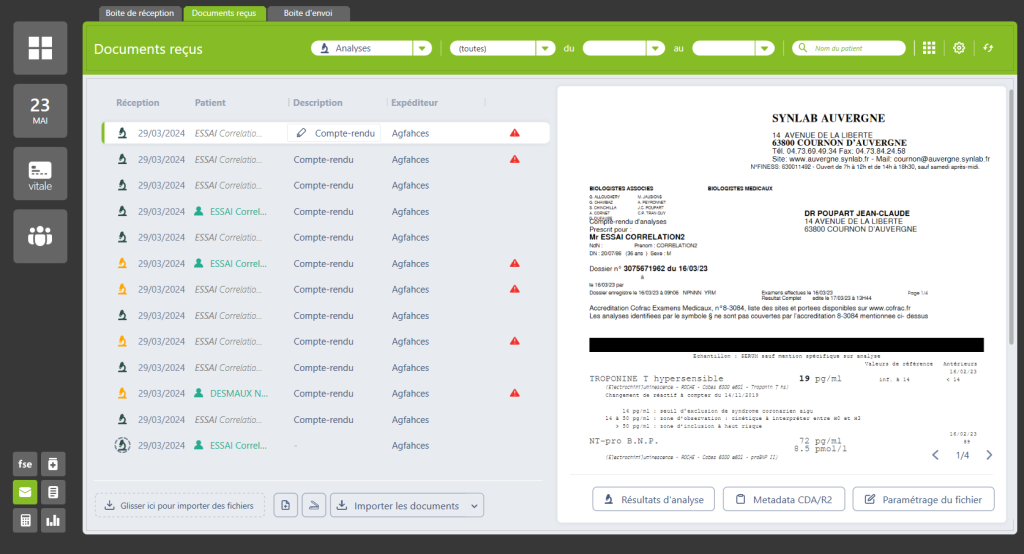Click the carte vitale icon
This screenshot has width=1024, height=554.
click(40, 173)
